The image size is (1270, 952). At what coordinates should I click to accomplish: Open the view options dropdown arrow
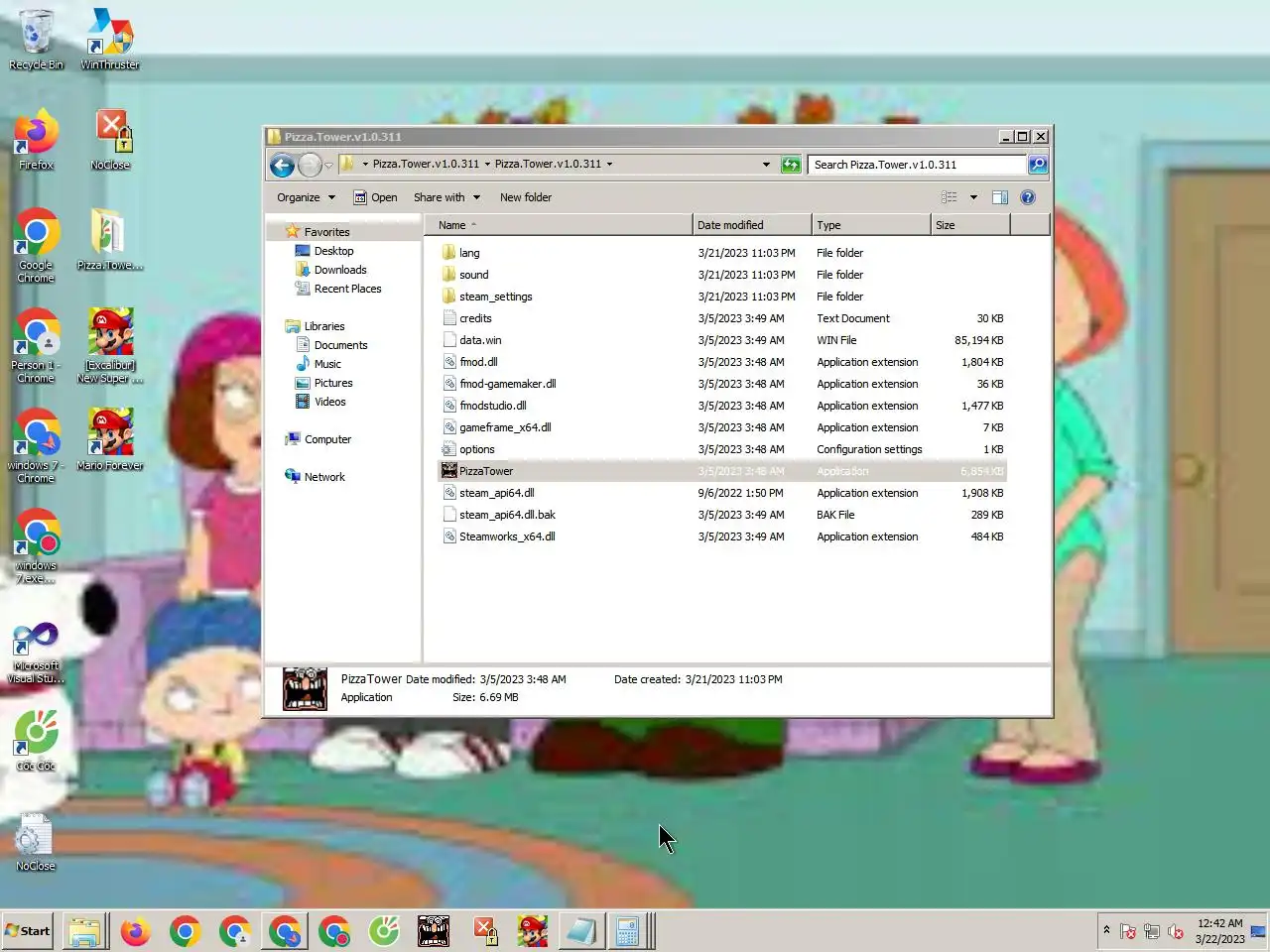(x=973, y=197)
